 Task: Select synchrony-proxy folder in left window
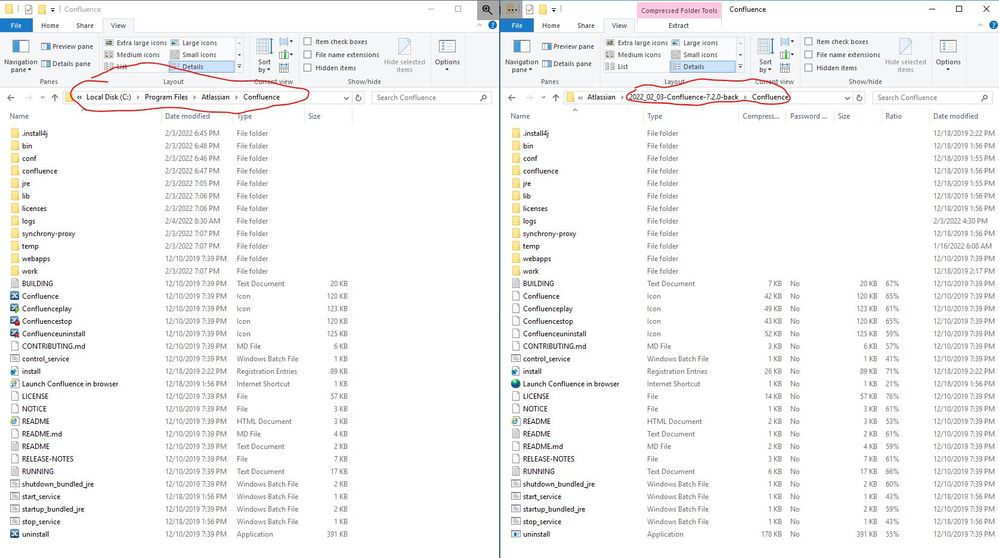point(48,234)
